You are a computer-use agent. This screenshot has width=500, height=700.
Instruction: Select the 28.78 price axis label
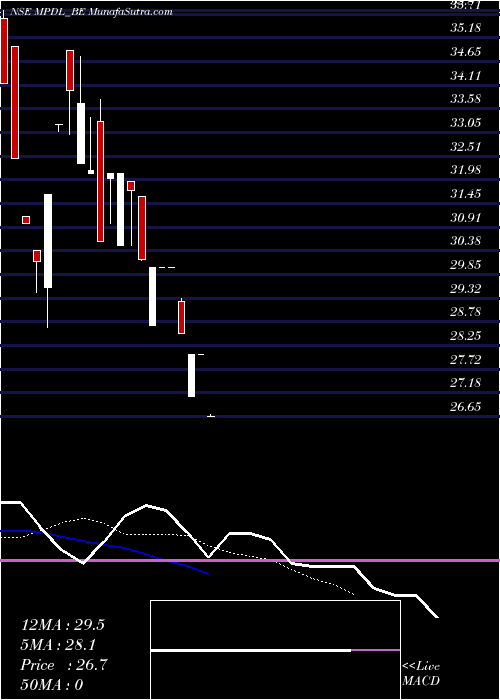(465, 312)
